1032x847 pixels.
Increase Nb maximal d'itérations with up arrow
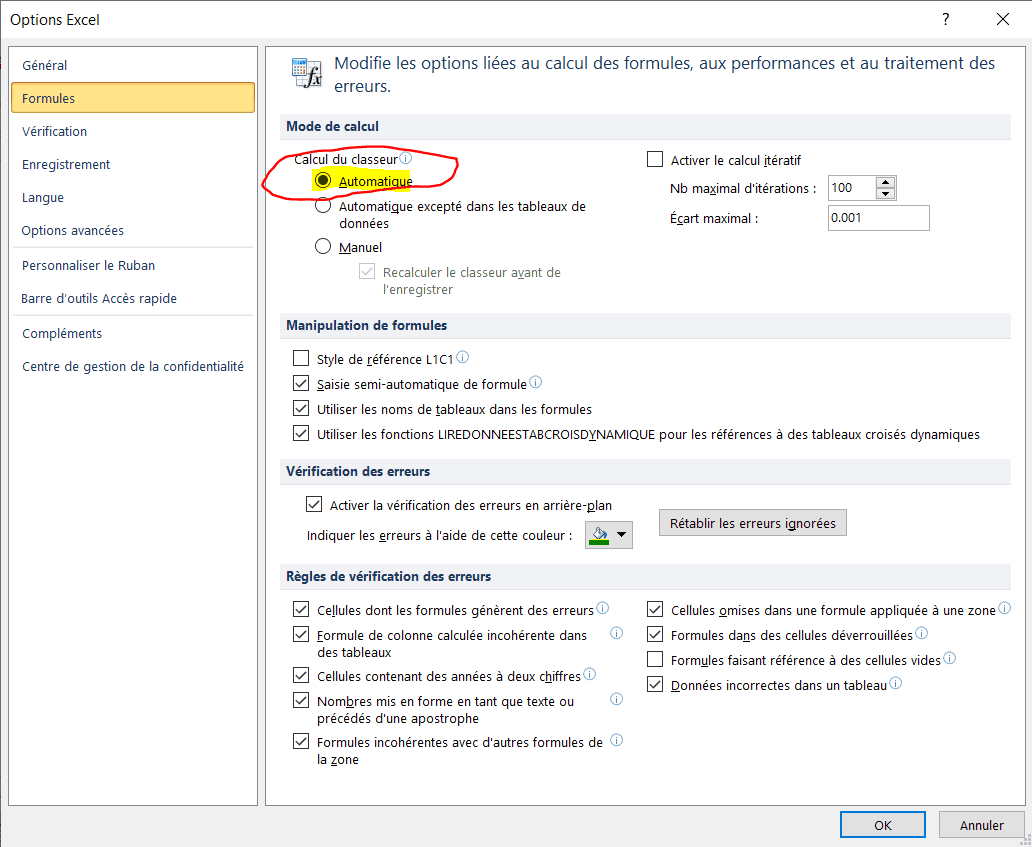(886, 182)
